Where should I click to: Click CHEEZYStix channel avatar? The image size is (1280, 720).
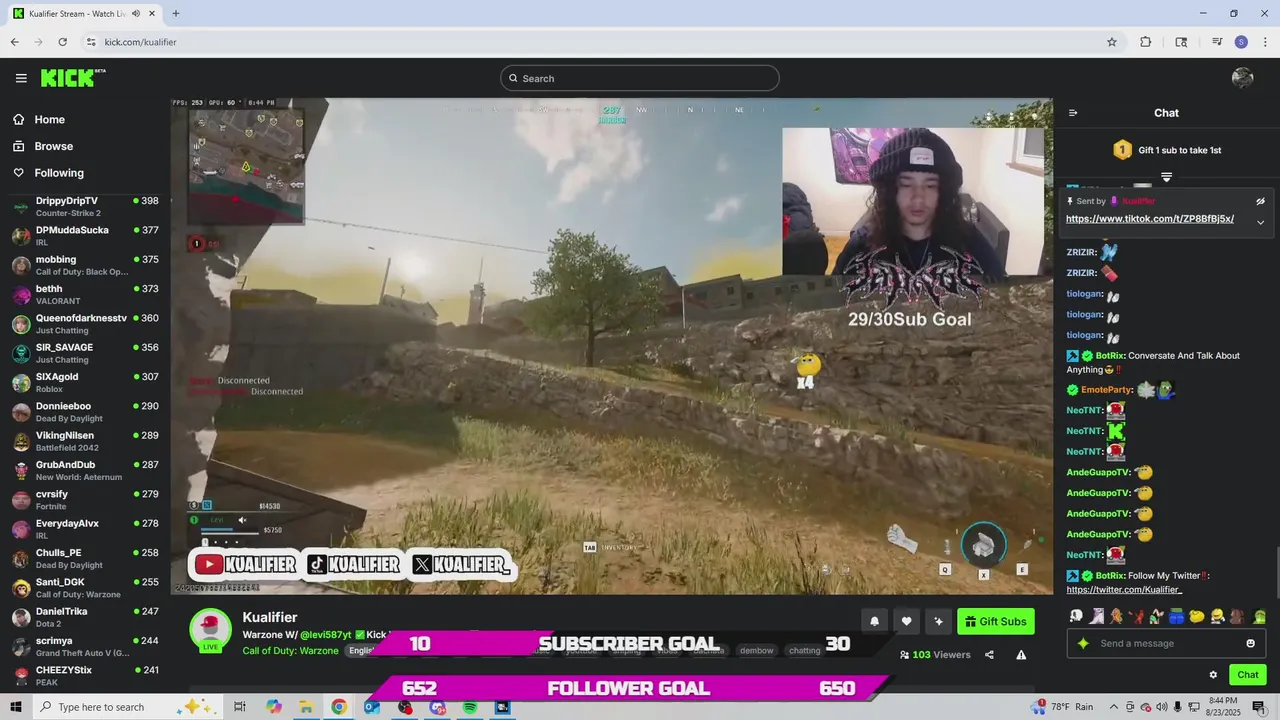coord(20,676)
